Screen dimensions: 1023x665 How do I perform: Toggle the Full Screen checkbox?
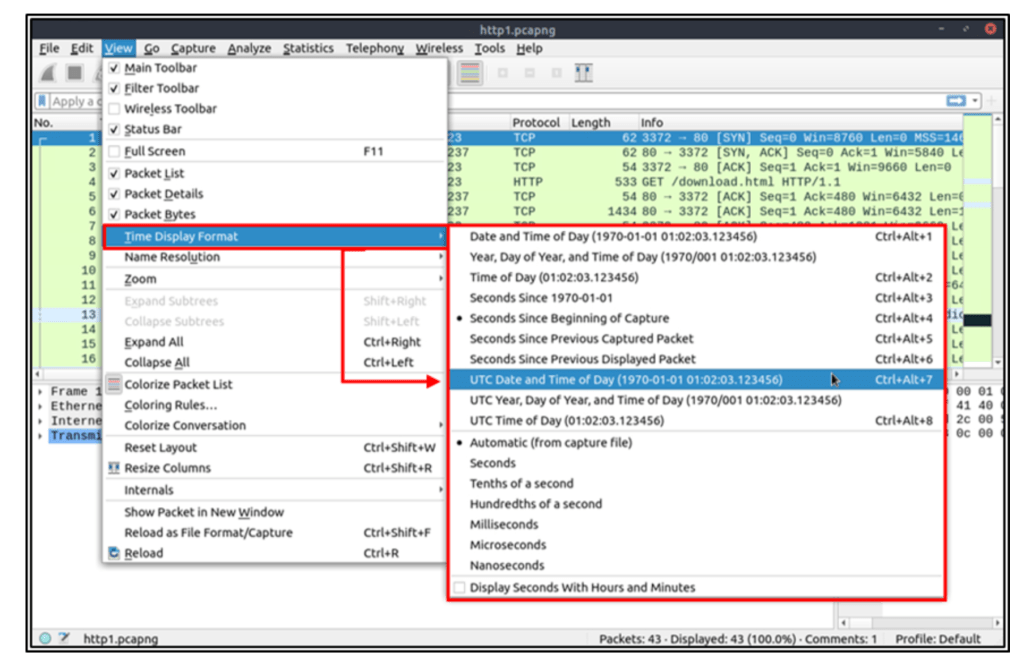click(x=114, y=151)
